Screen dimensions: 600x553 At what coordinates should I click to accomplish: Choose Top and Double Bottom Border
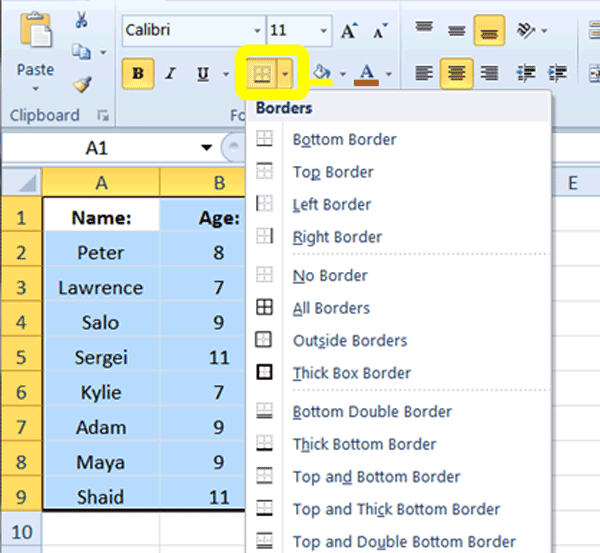(x=398, y=542)
